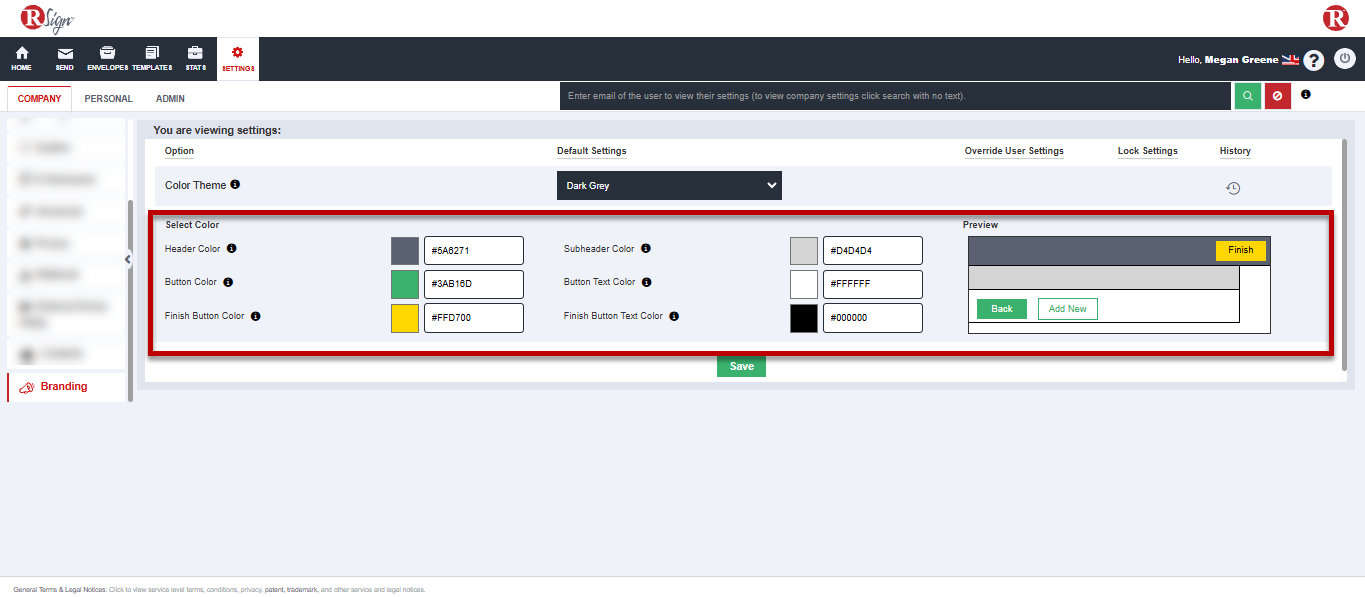1365x597 pixels.
Task: Click the Finish button in preview
Action: pos(1241,250)
